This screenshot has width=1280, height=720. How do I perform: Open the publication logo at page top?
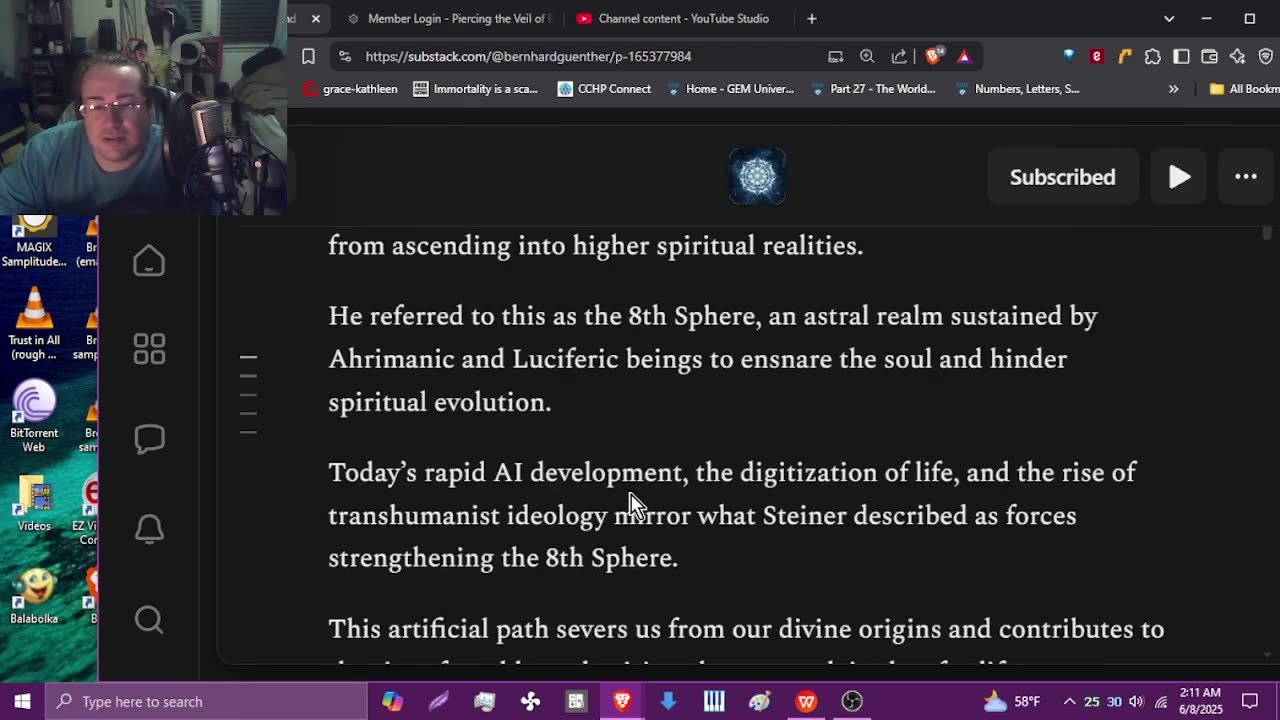tap(757, 177)
